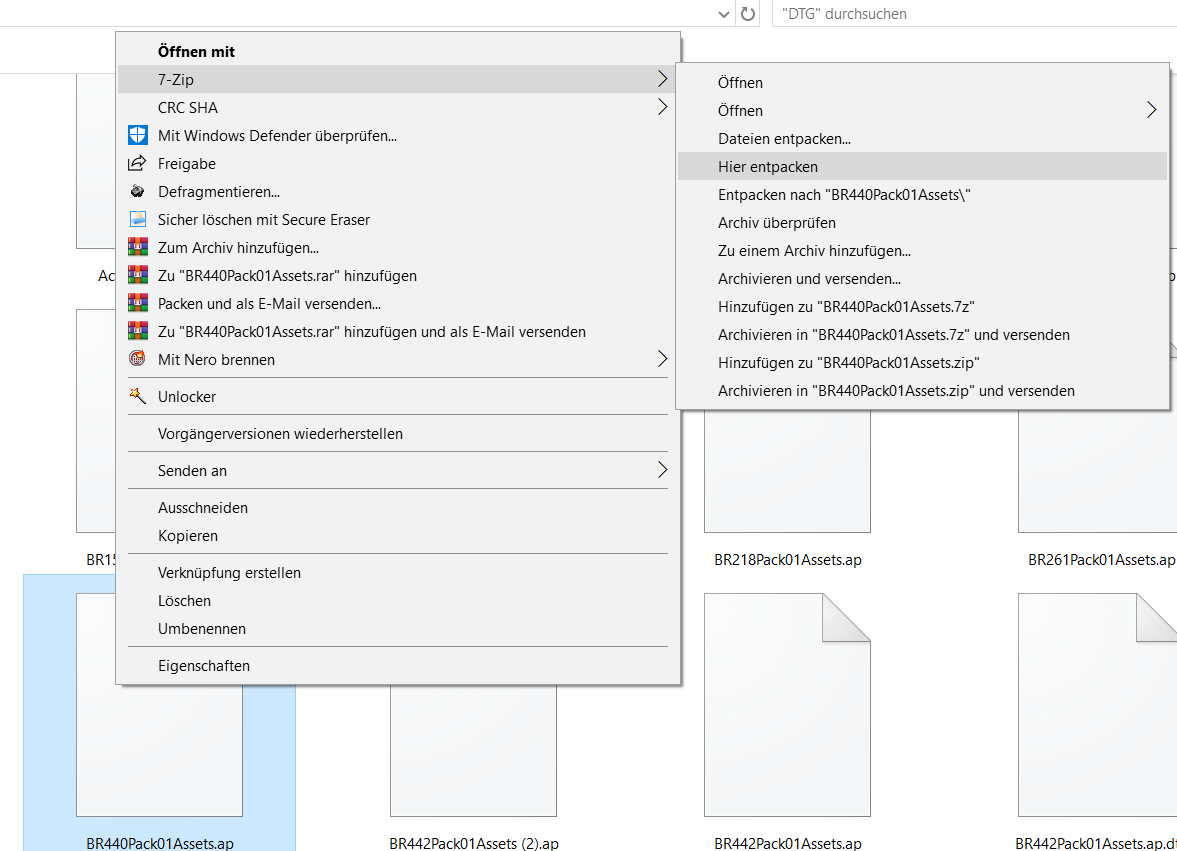Select Kopieren in context menu
The height and width of the screenshot is (851, 1177).
pos(399,536)
